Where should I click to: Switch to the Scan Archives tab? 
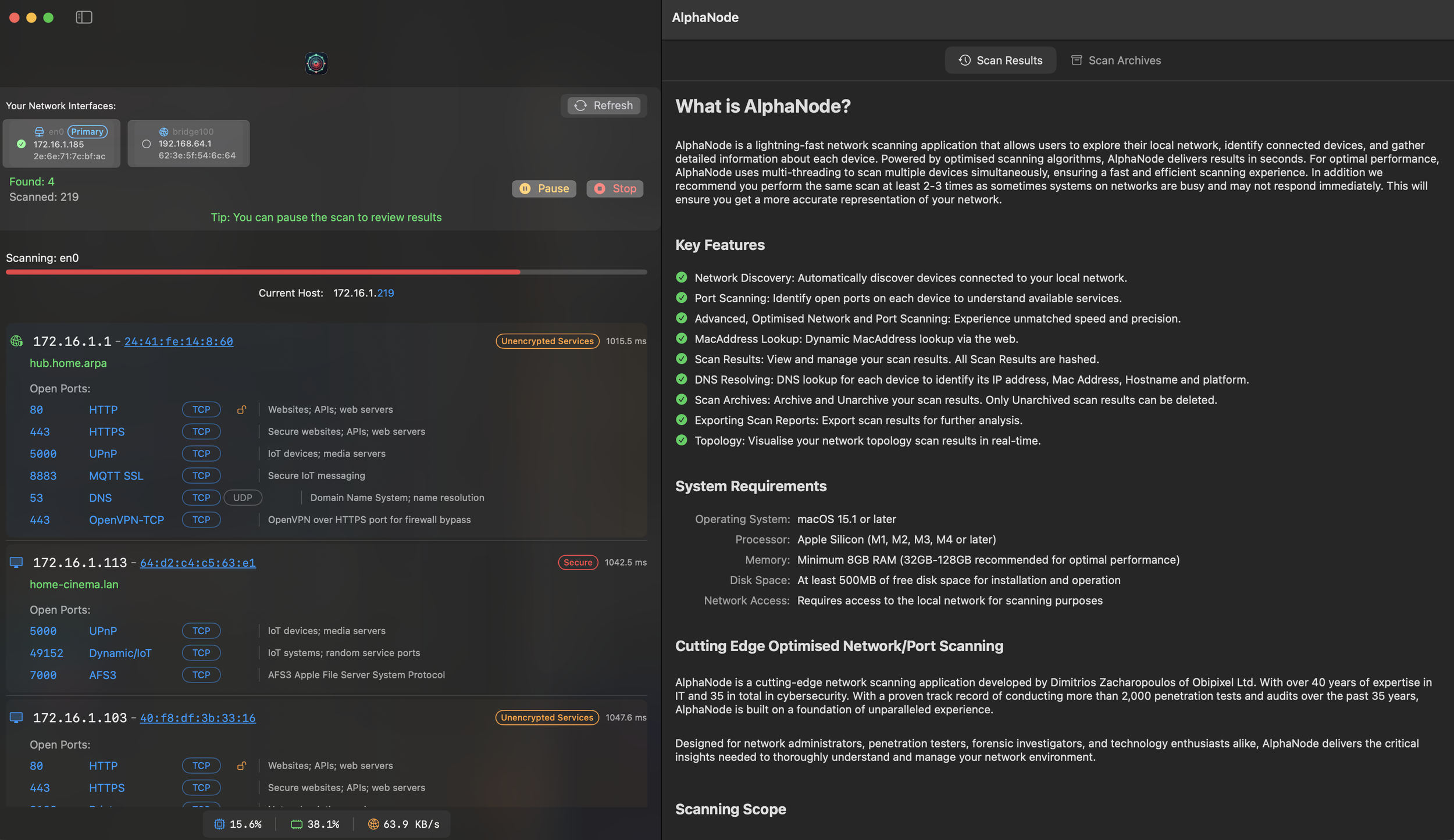pos(1116,60)
